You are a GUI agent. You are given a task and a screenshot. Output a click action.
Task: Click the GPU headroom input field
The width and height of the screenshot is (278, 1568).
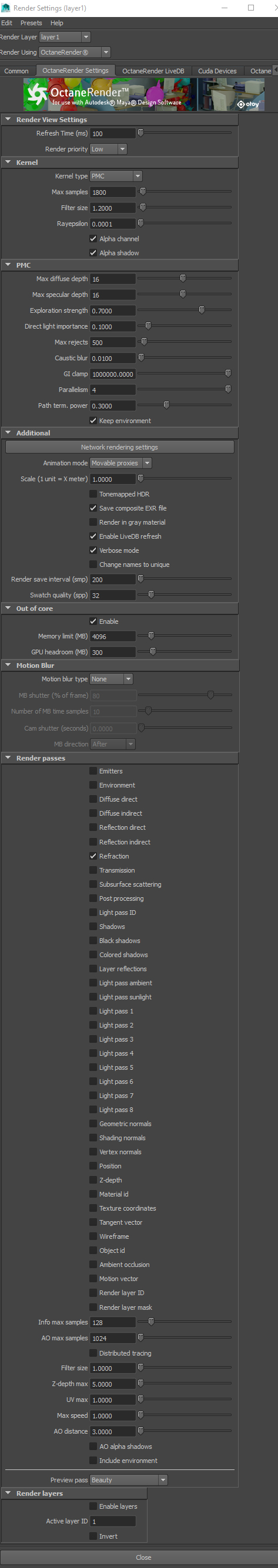tap(113, 652)
